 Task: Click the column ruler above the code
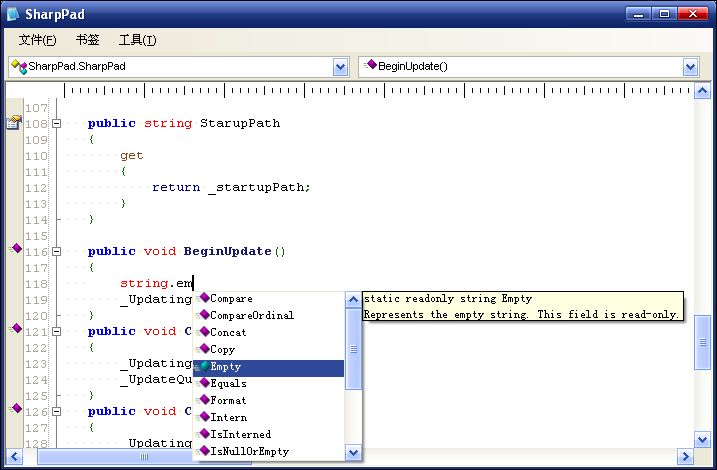tap(378, 91)
